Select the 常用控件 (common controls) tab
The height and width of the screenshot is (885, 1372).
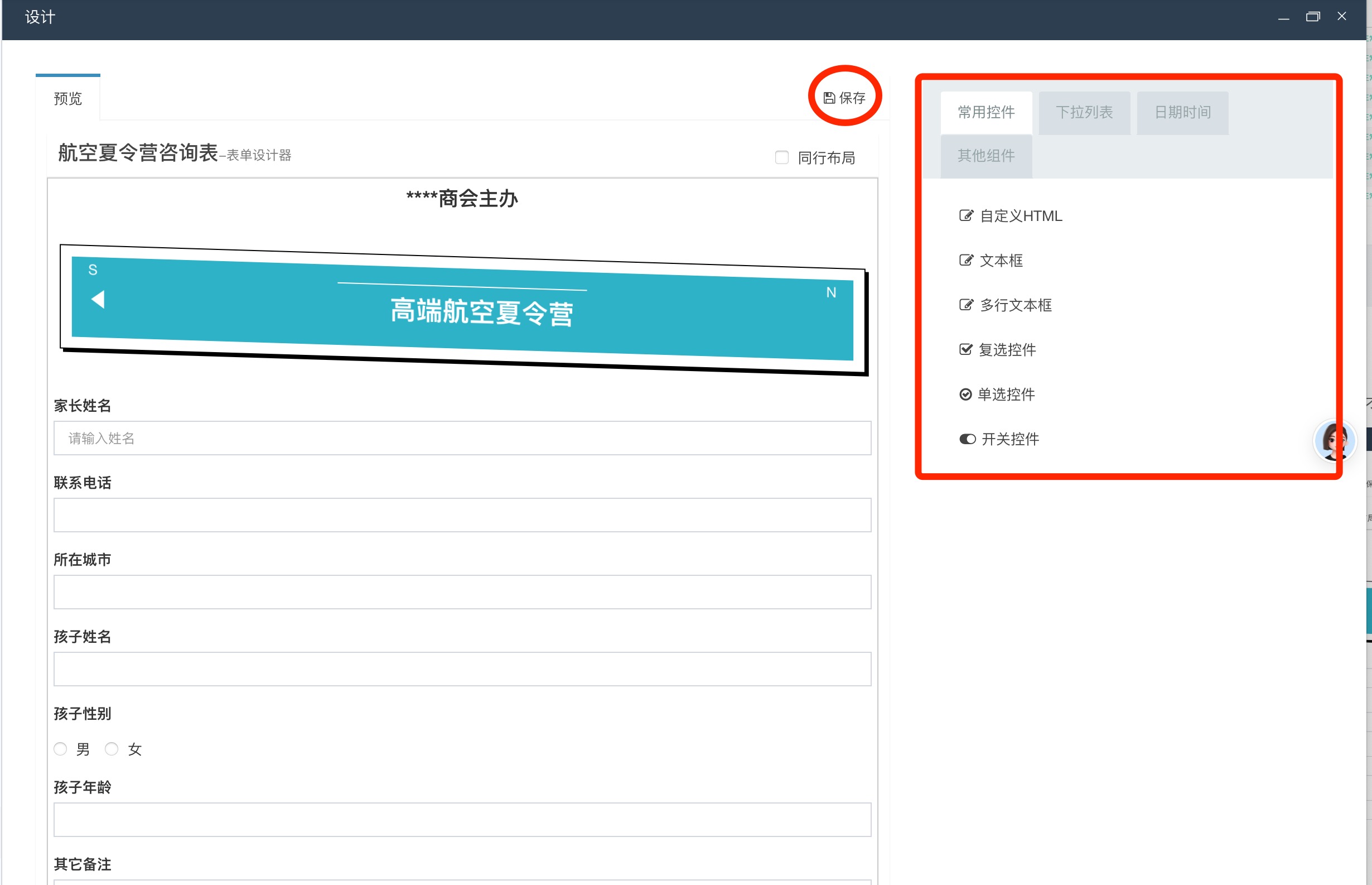point(986,113)
